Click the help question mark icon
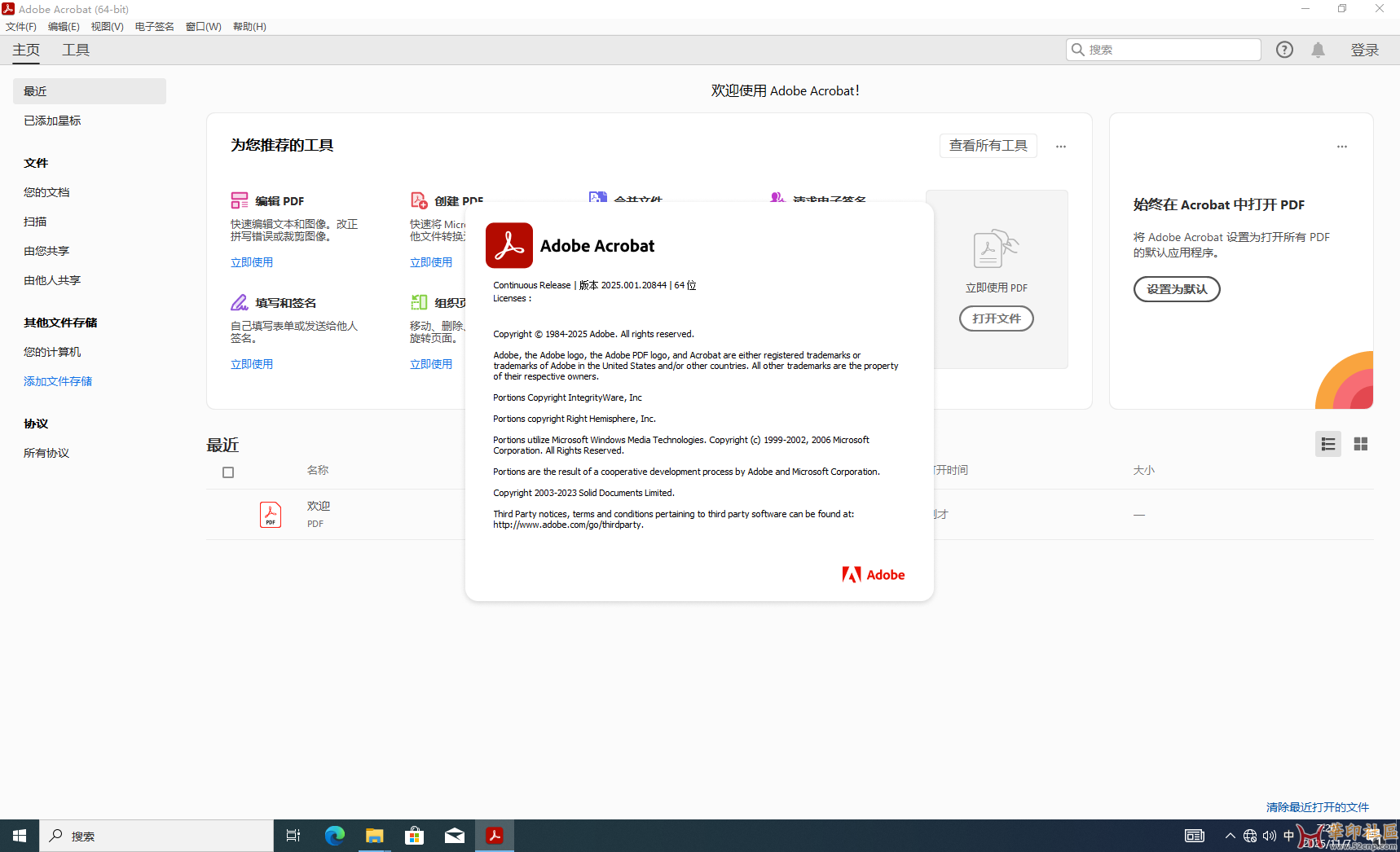Image resolution: width=1400 pixels, height=852 pixels. (x=1283, y=49)
